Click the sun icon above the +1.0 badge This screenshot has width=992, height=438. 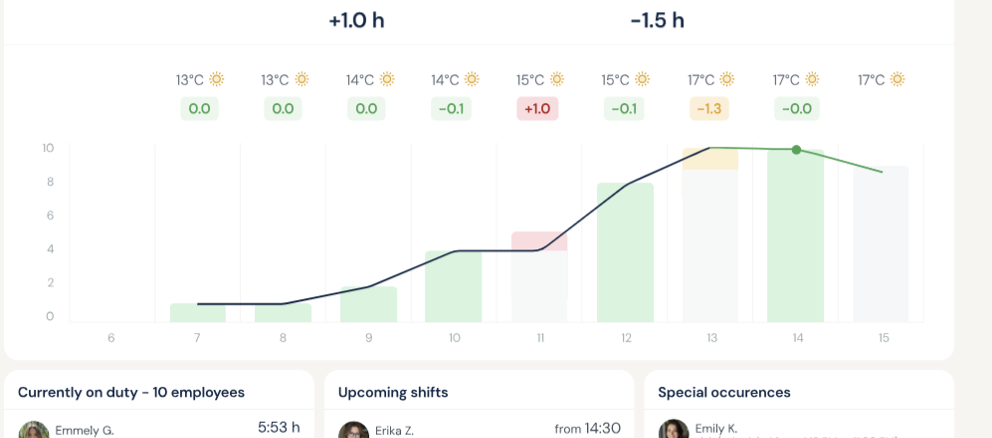(x=557, y=80)
